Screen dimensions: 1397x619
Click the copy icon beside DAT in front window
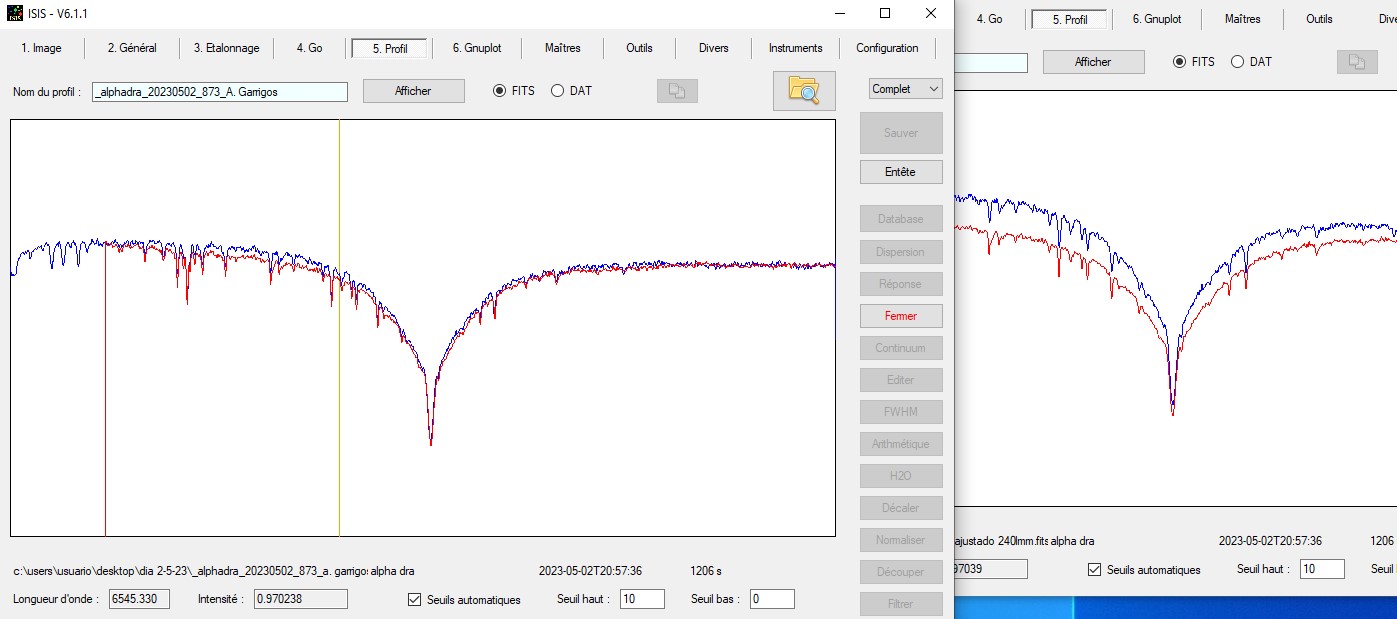click(x=677, y=91)
